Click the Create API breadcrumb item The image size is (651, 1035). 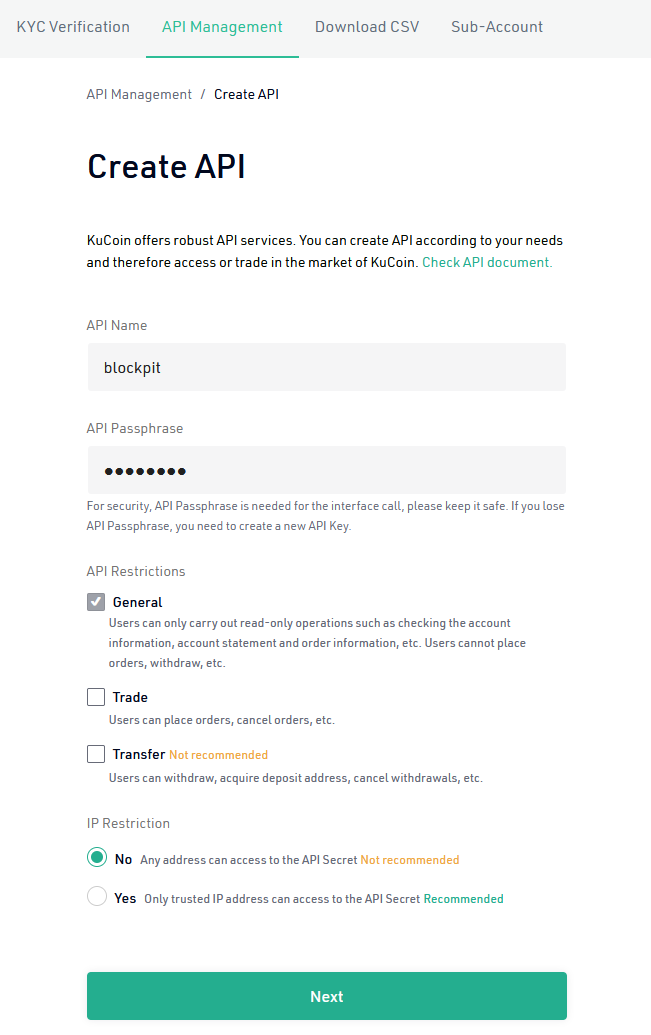point(246,94)
